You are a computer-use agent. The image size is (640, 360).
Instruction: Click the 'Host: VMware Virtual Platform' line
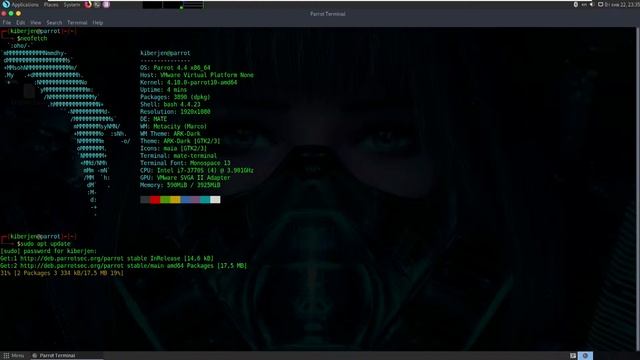click(x=197, y=75)
